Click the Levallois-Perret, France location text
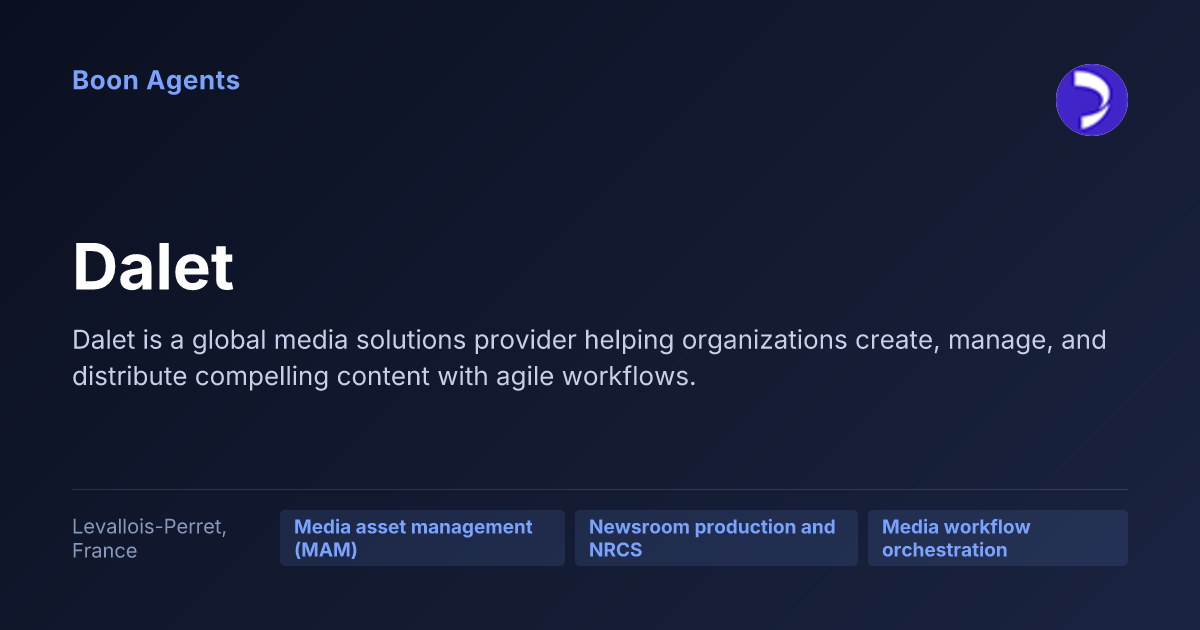This screenshot has width=1200, height=630. 149,539
